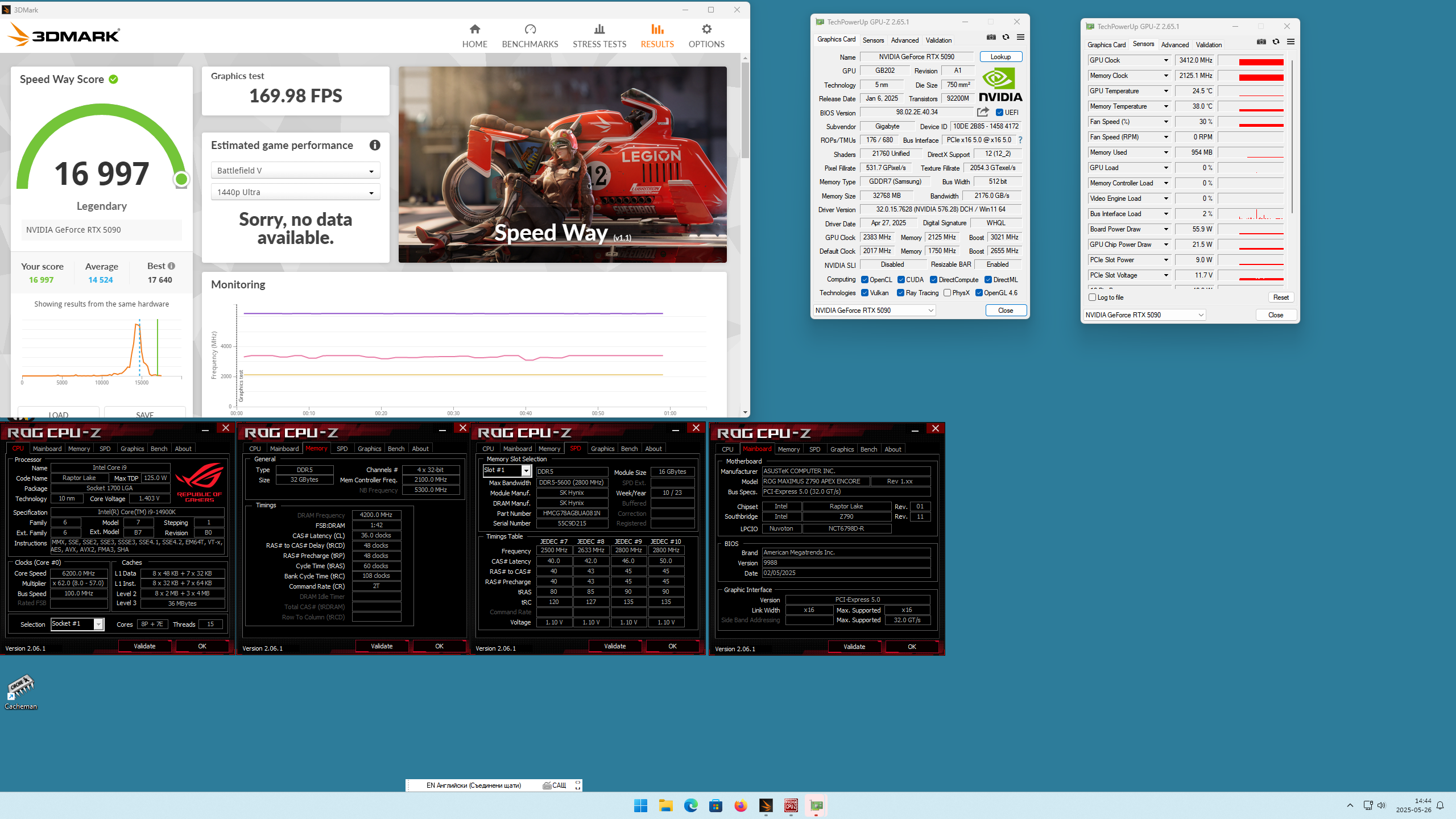This screenshot has width=1456, height=819.
Task: Open the system tray overflow chevron
Action: [x=1350, y=805]
